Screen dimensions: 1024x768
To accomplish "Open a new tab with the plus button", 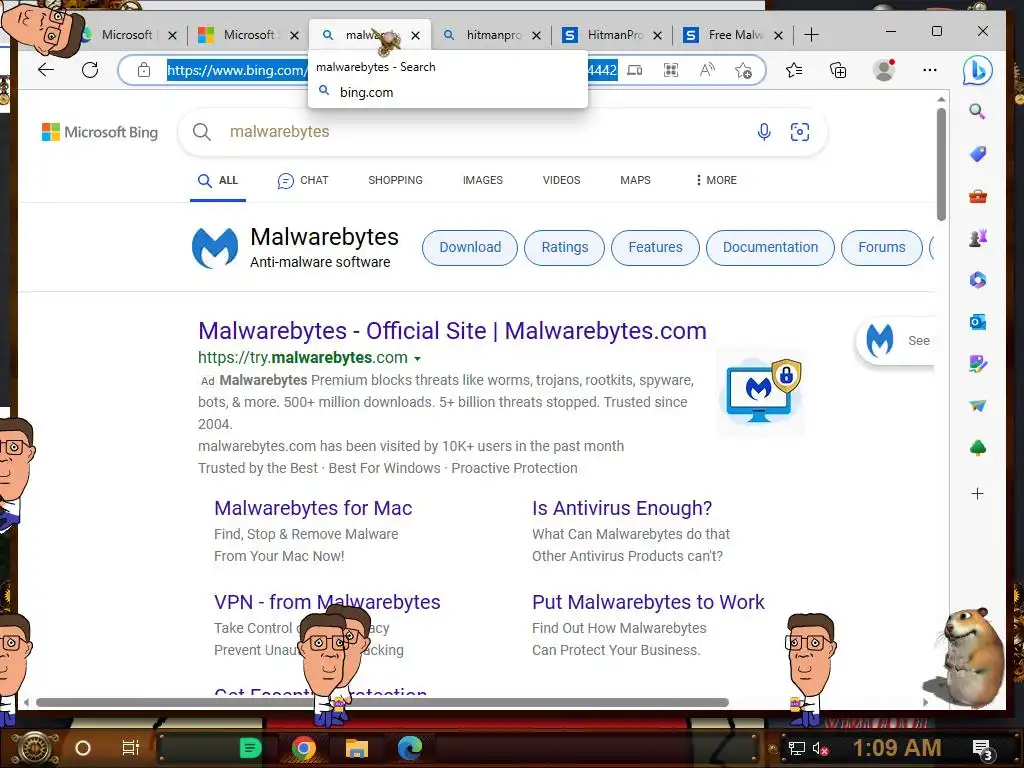I will click(x=811, y=35).
